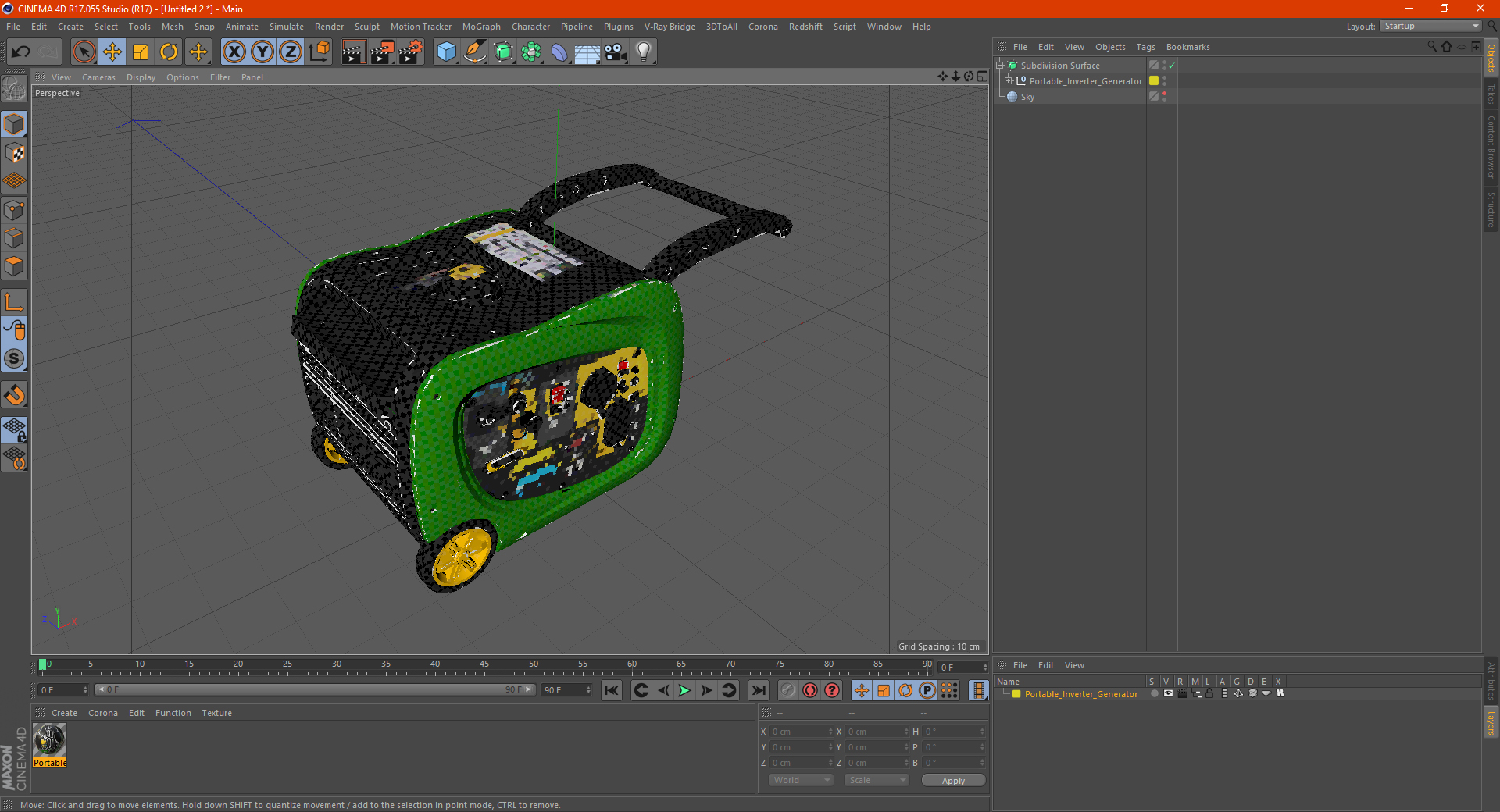Toggle Z axis lock
This screenshot has height=812, width=1500.
point(291,52)
